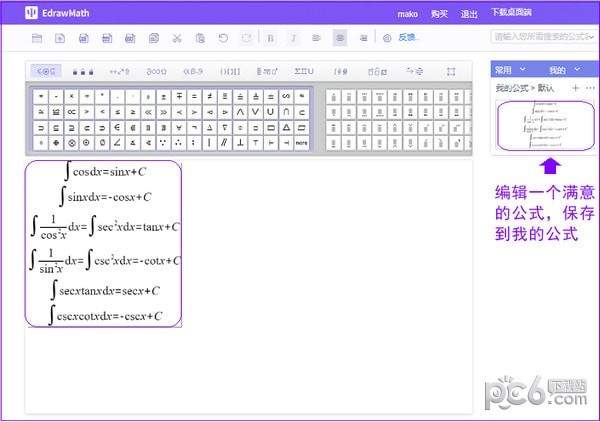Open more options (three dots) in formula panel

(x=590, y=89)
